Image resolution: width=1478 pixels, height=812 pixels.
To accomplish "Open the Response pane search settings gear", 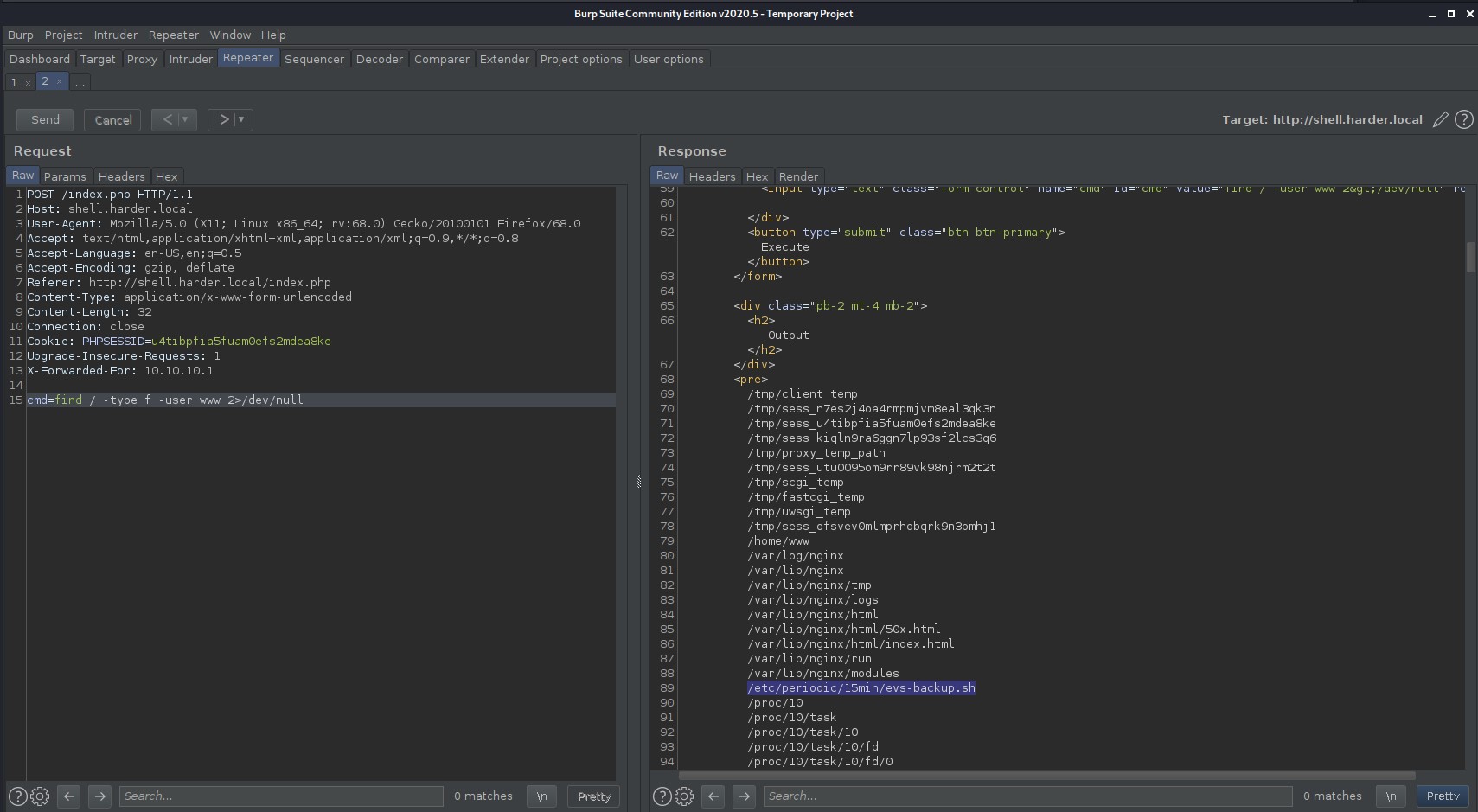I will point(684,796).
